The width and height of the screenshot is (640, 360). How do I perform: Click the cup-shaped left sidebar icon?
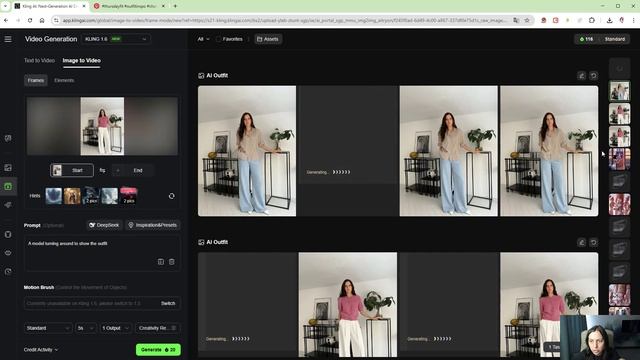coord(8,234)
